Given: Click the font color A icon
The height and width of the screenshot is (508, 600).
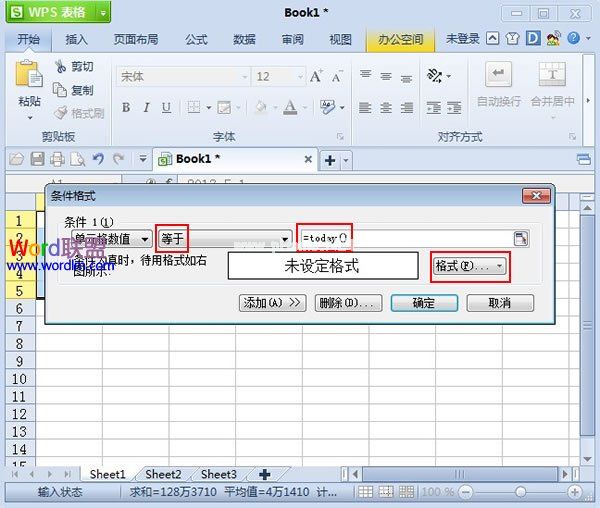Looking at the screenshot, I should [x=290, y=107].
